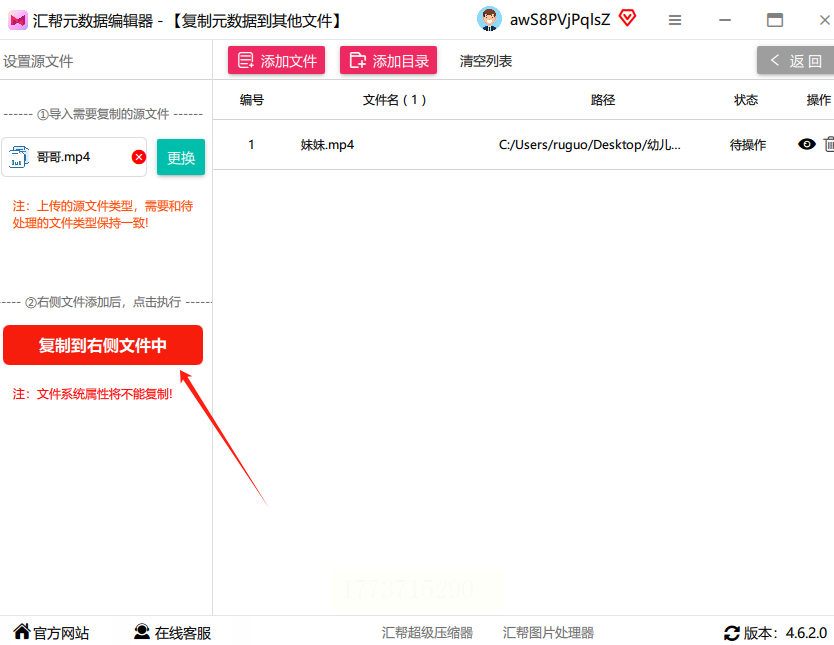Select path cell C:/Users/ruguo/Desktop

[589, 145]
